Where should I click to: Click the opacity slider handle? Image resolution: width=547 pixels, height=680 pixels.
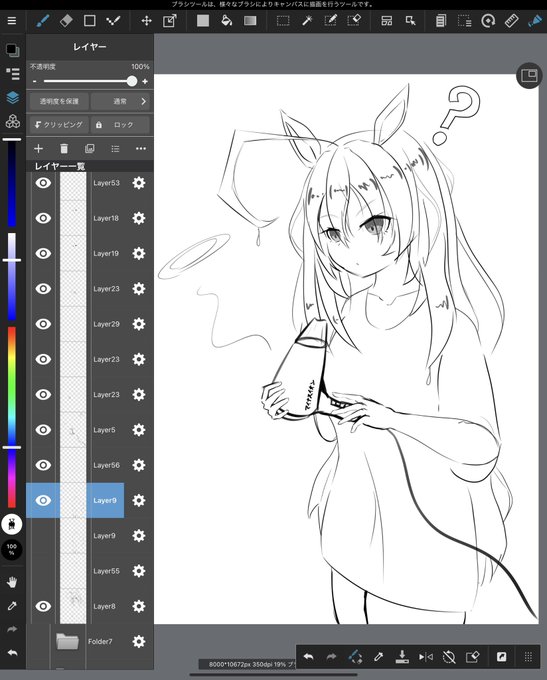132,81
